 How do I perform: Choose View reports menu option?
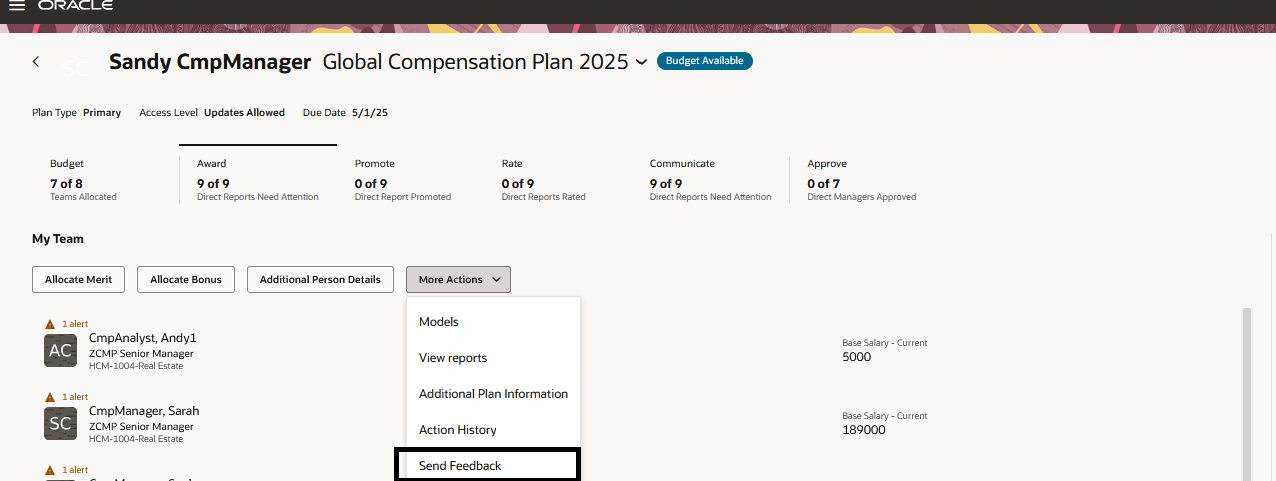453,358
